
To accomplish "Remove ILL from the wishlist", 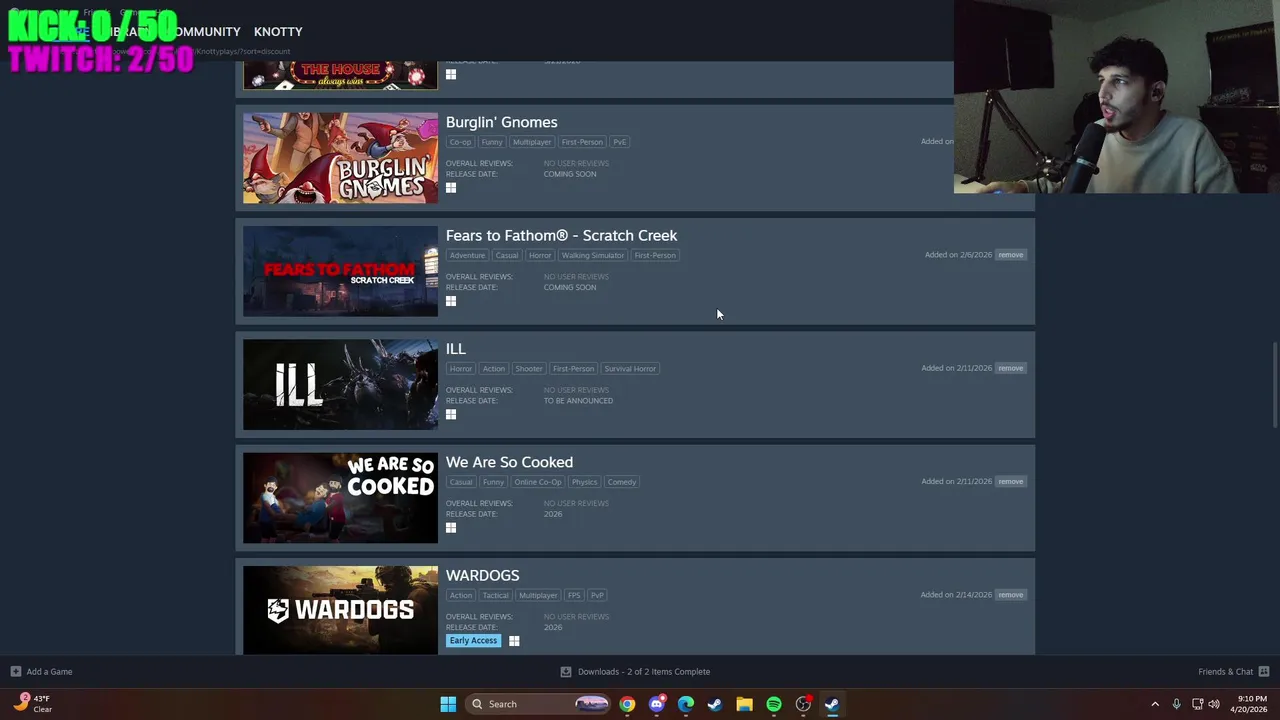I will [1010, 368].
